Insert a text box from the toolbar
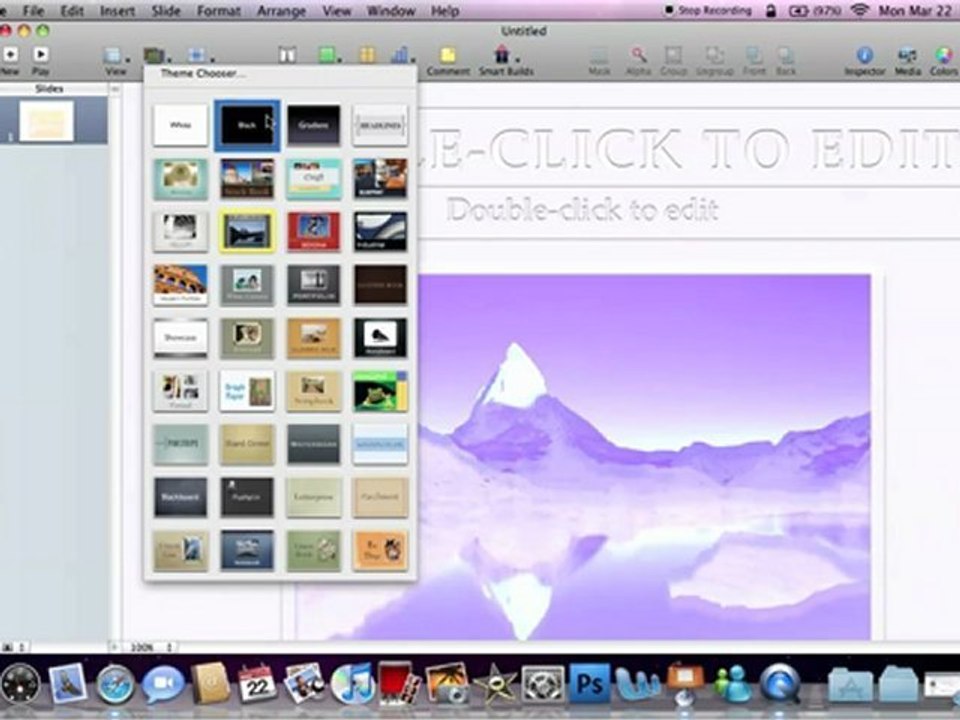 pos(288,56)
